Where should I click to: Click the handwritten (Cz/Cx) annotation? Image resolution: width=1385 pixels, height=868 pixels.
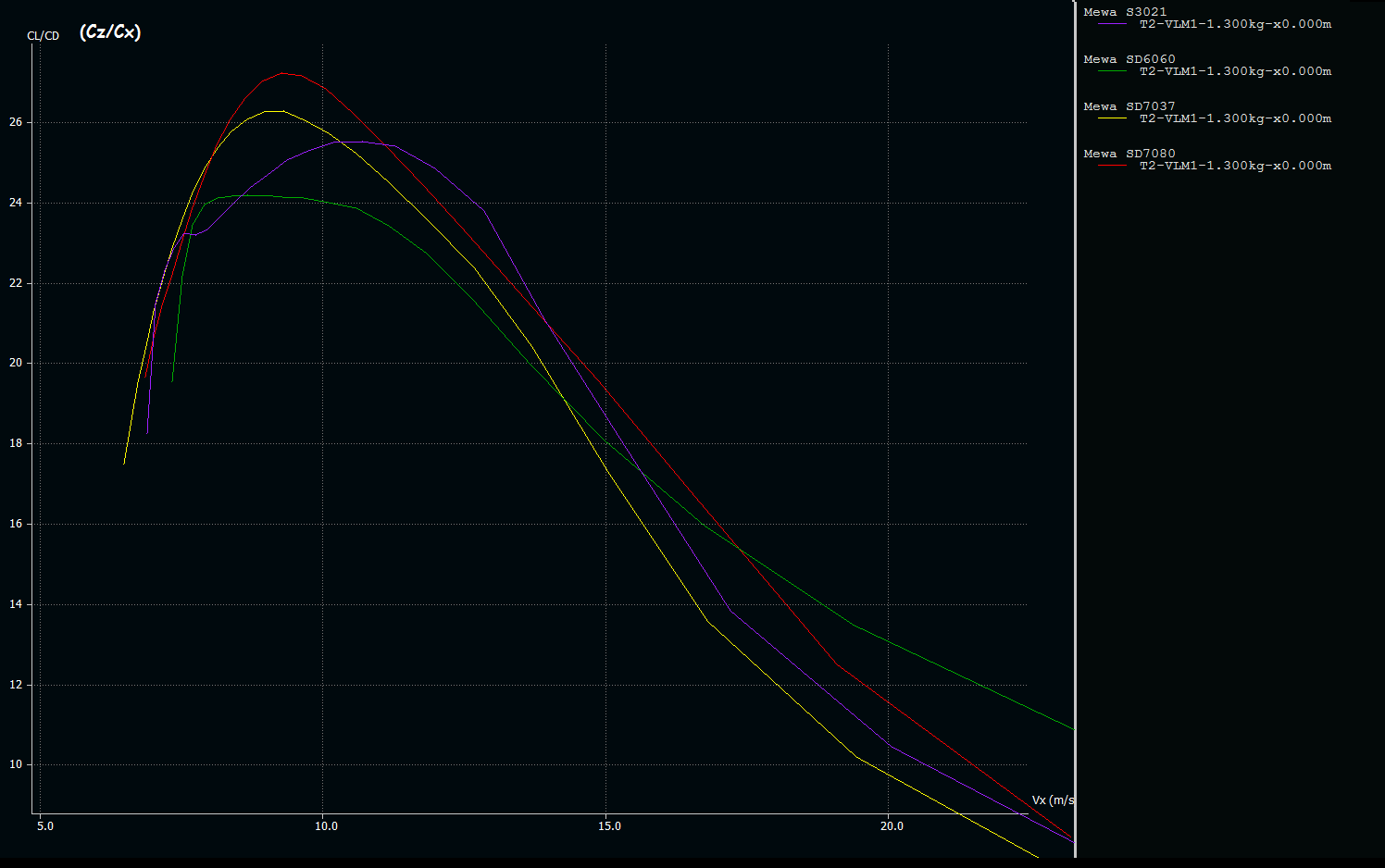[x=110, y=32]
